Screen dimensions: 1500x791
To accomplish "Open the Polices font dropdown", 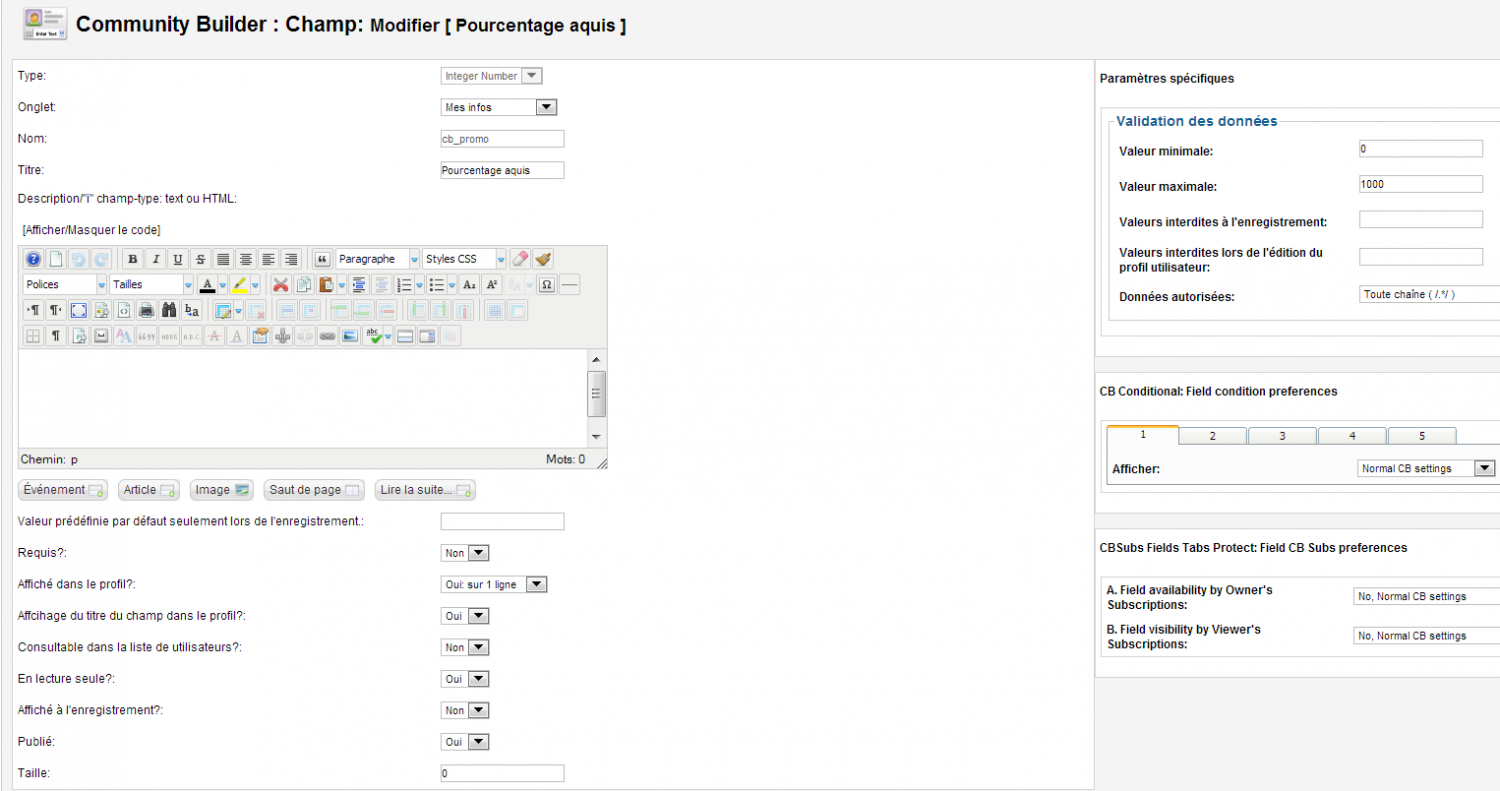I will point(65,284).
